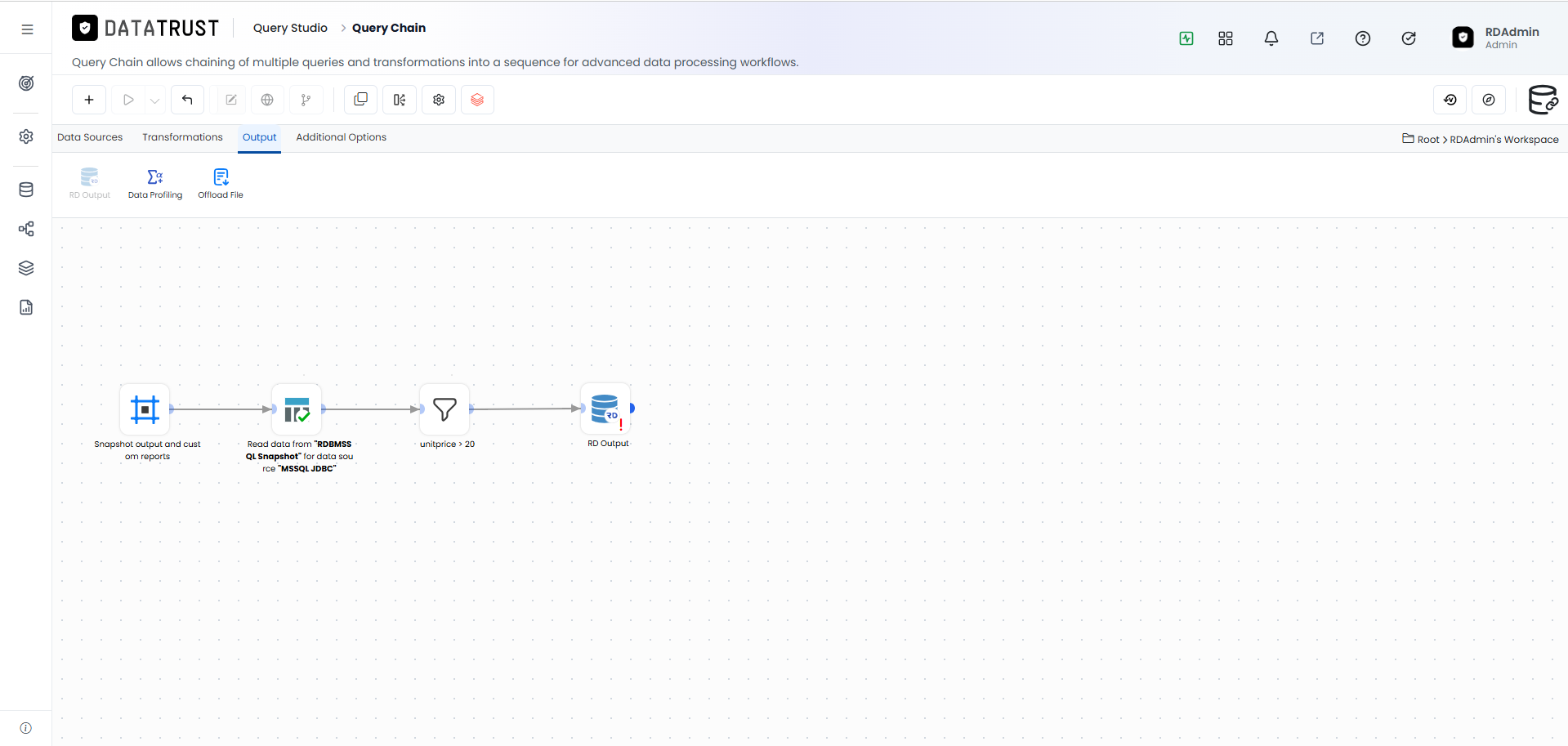This screenshot has height=746, width=1568.
Task: Open the gear settings in the left sidebar
Action: pyautogui.click(x=26, y=136)
